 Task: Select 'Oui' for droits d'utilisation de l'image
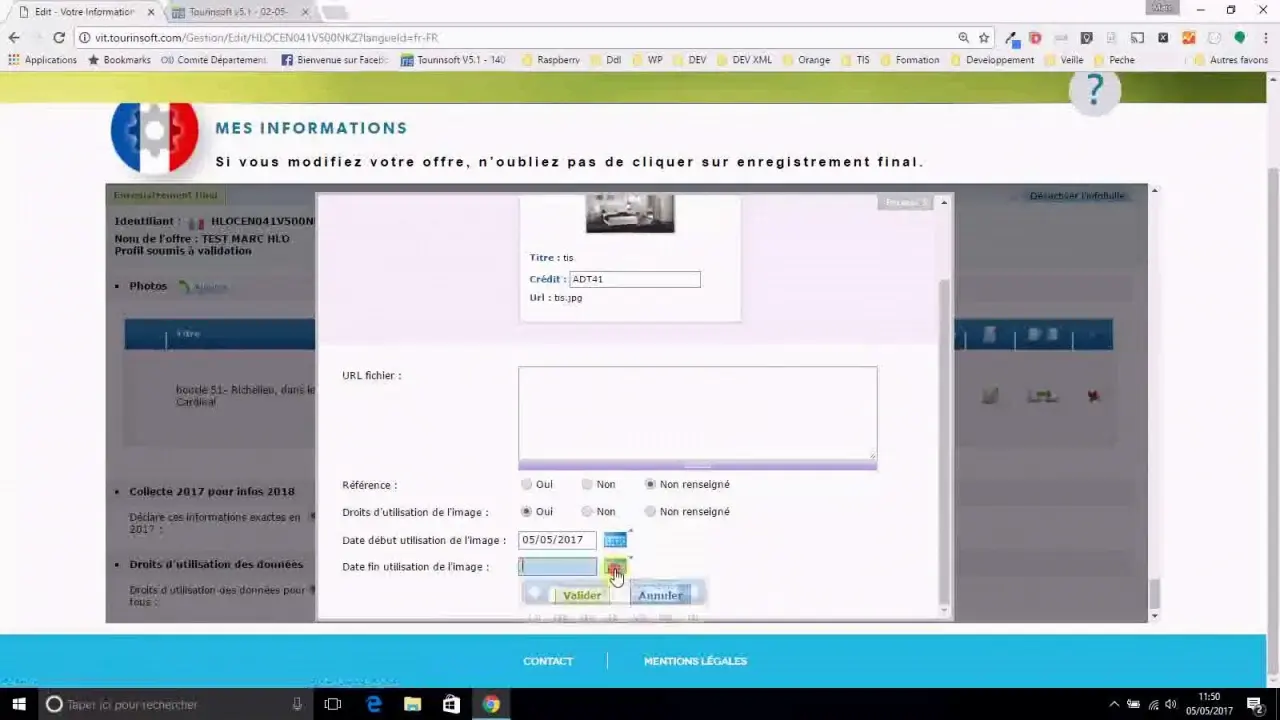527,511
